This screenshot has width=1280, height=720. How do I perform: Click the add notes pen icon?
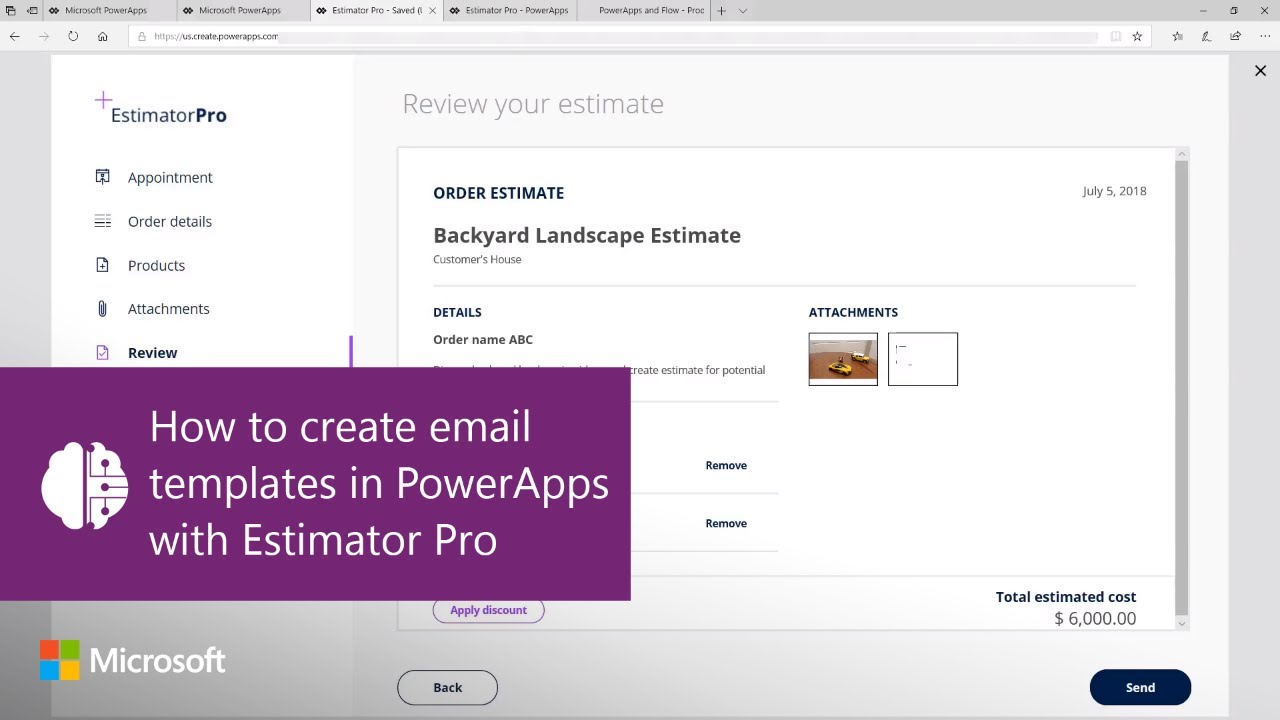click(1206, 36)
